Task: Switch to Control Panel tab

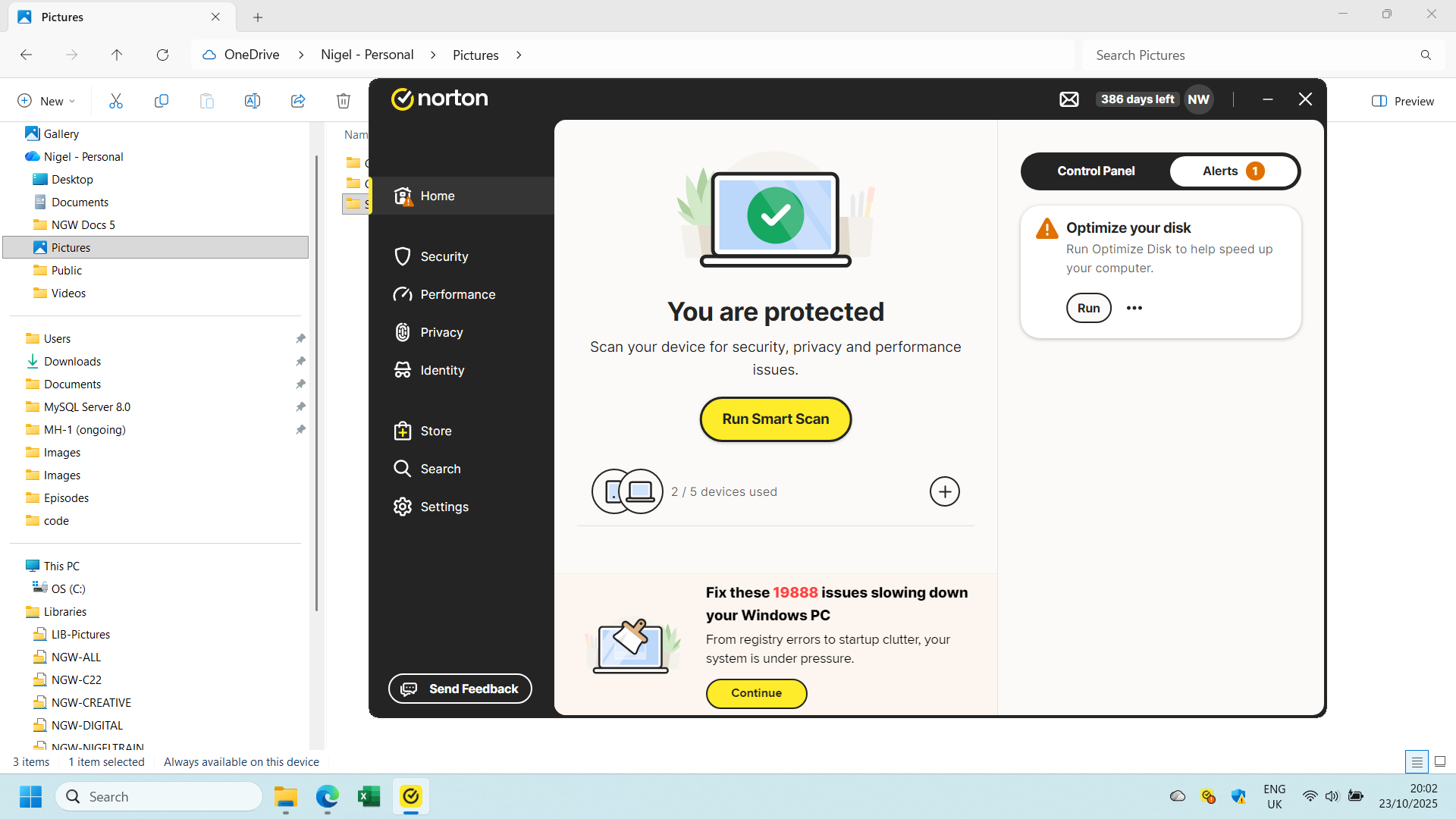Action: pos(1096,171)
